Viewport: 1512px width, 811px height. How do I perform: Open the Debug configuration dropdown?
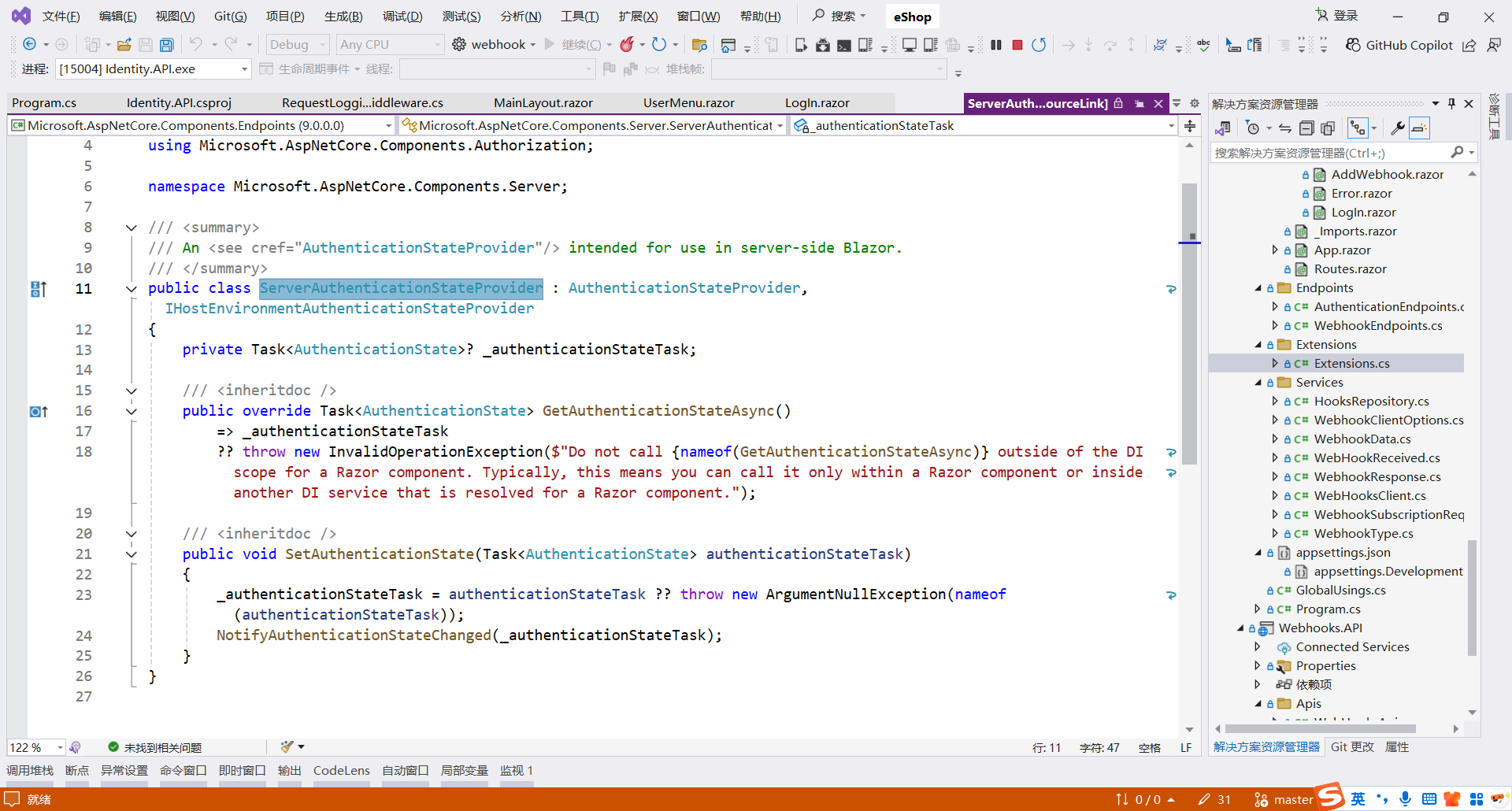(x=297, y=45)
